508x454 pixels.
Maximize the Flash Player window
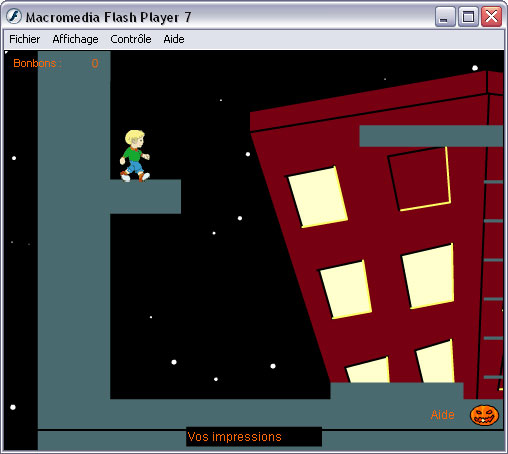click(x=468, y=17)
